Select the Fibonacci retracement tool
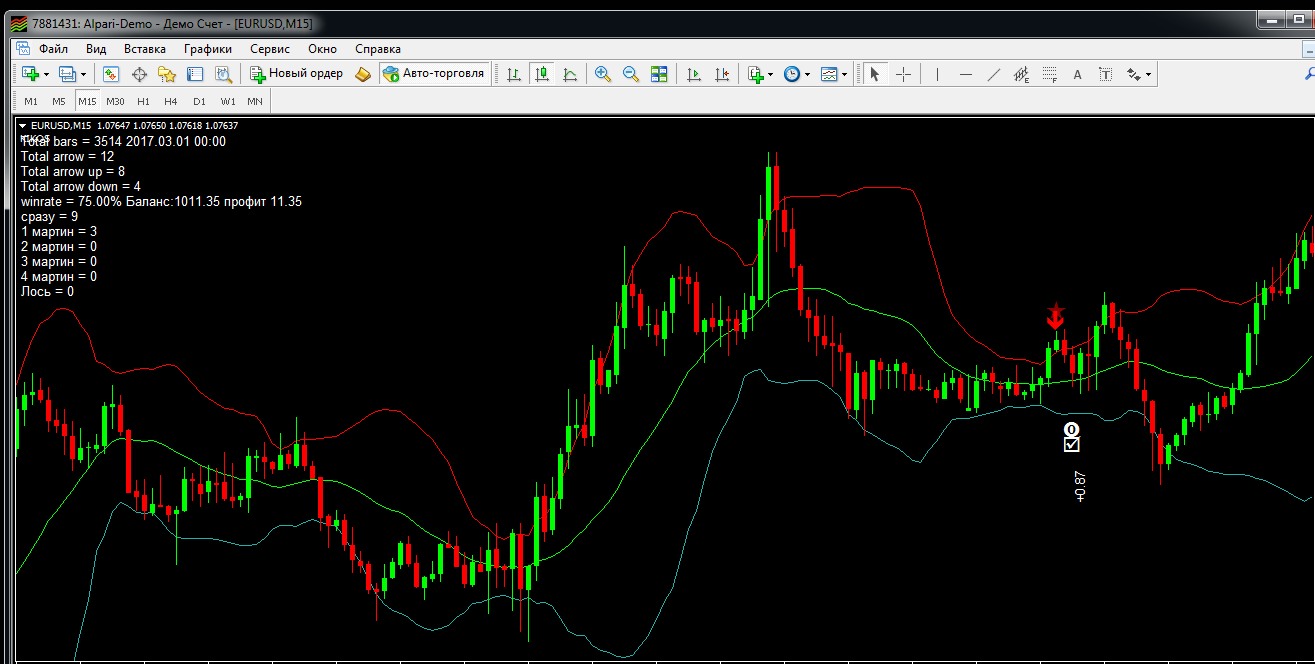 click(1049, 74)
